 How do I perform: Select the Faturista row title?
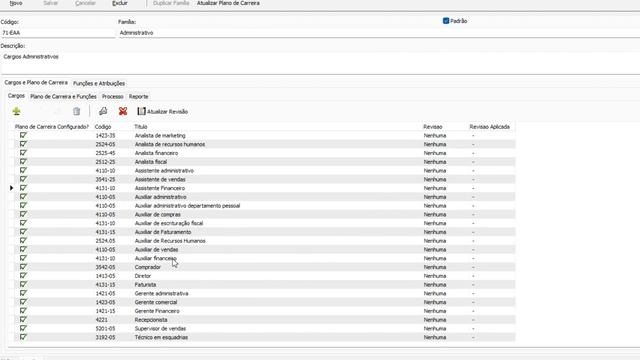pyautogui.click(x=145, y=284)
